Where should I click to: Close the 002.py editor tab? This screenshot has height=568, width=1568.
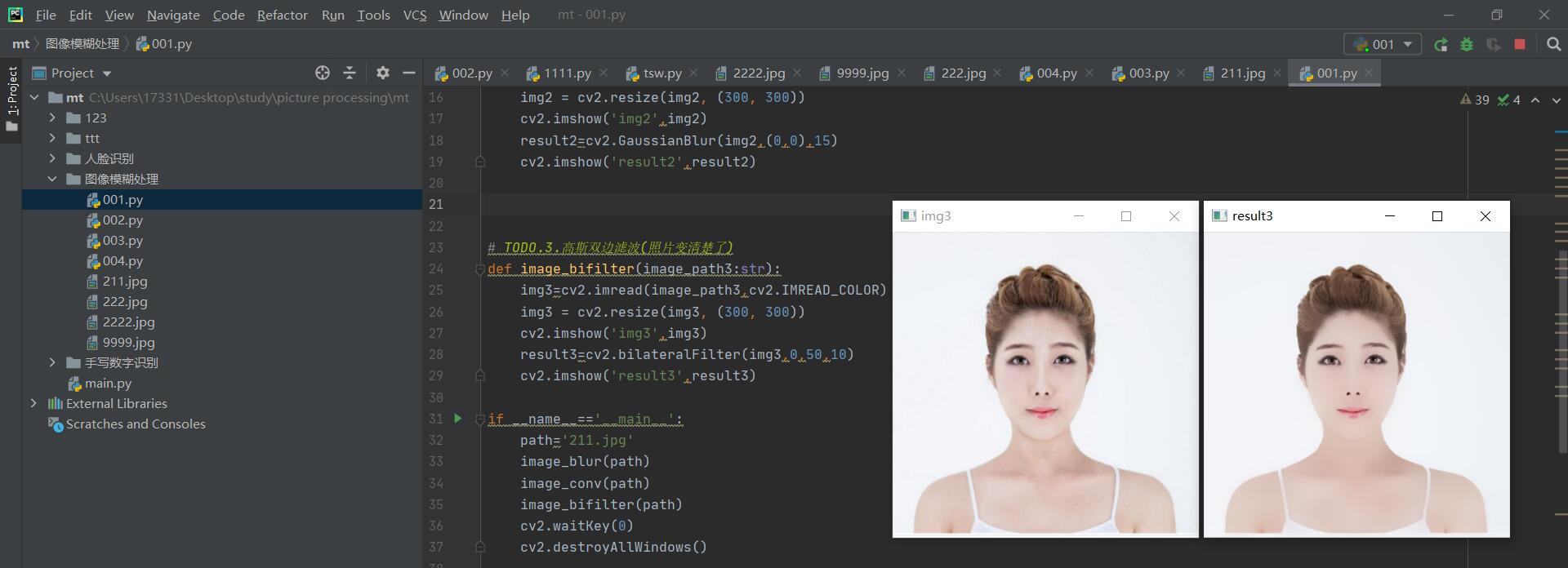click(x=505, y=73)
